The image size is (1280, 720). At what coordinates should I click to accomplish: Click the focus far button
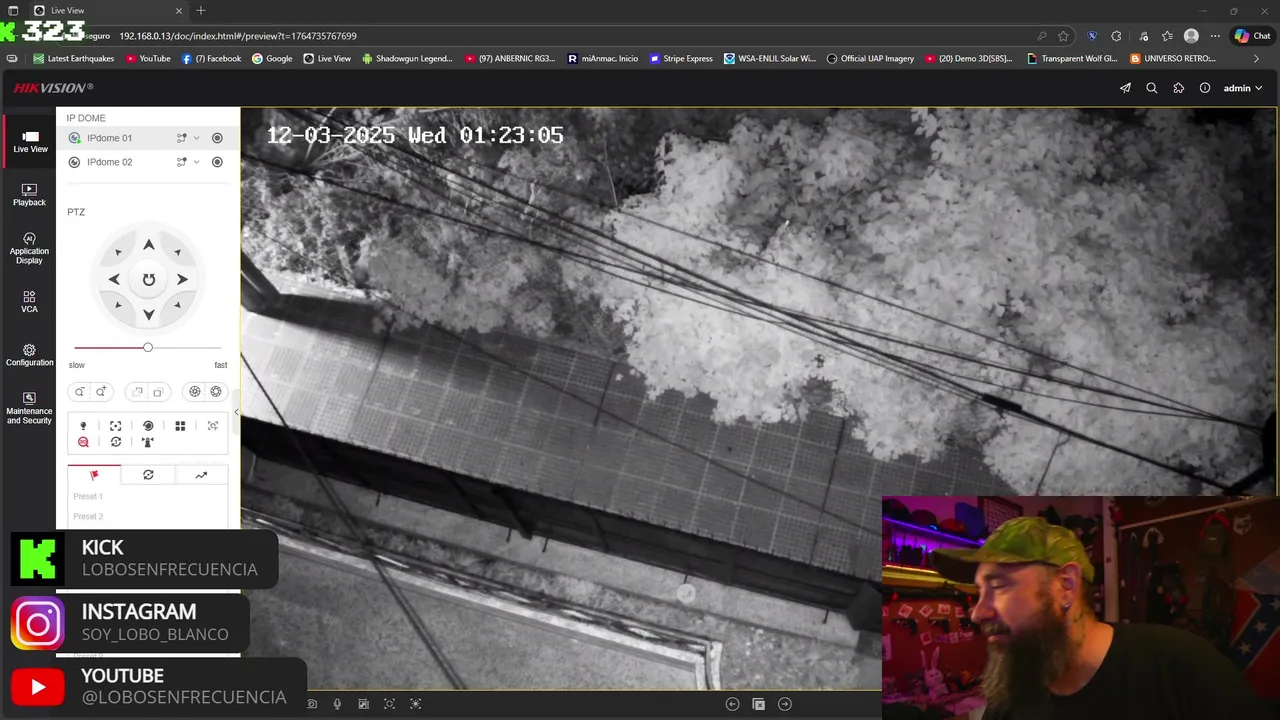click(x=158, y=392)
